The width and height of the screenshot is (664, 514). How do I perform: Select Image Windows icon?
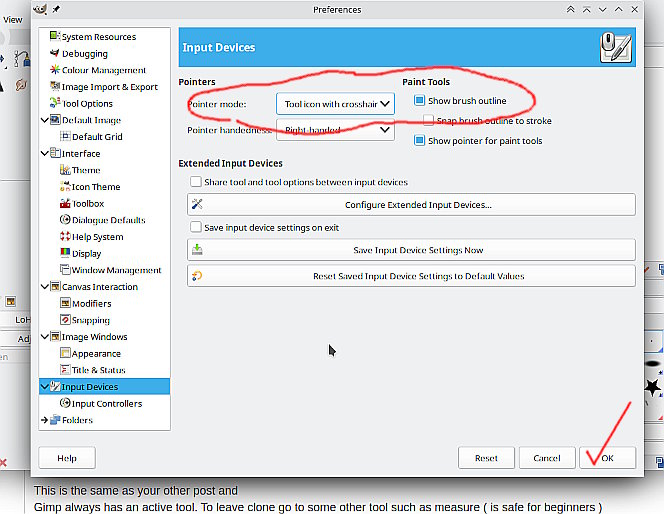tap(55, 337)
